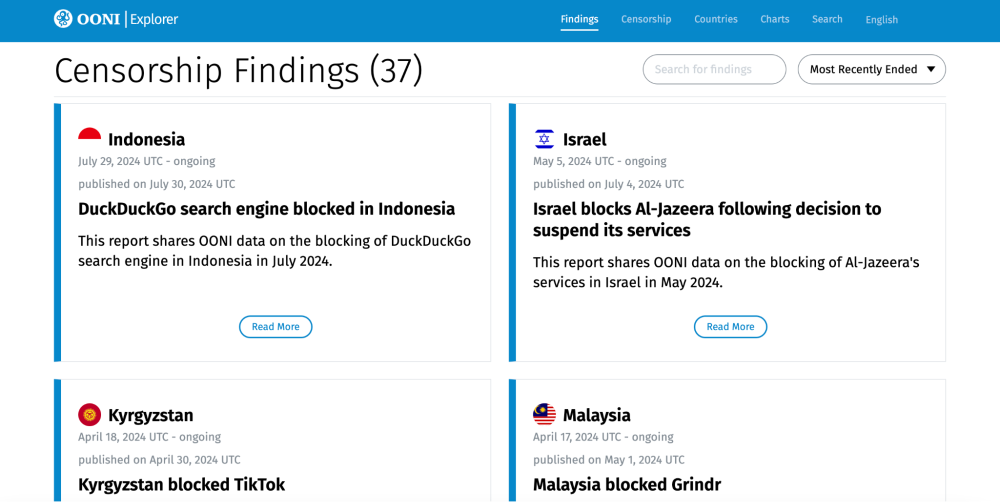Select Search in the navigation bar
This screenshot has height=502, width=1000.
827,19
